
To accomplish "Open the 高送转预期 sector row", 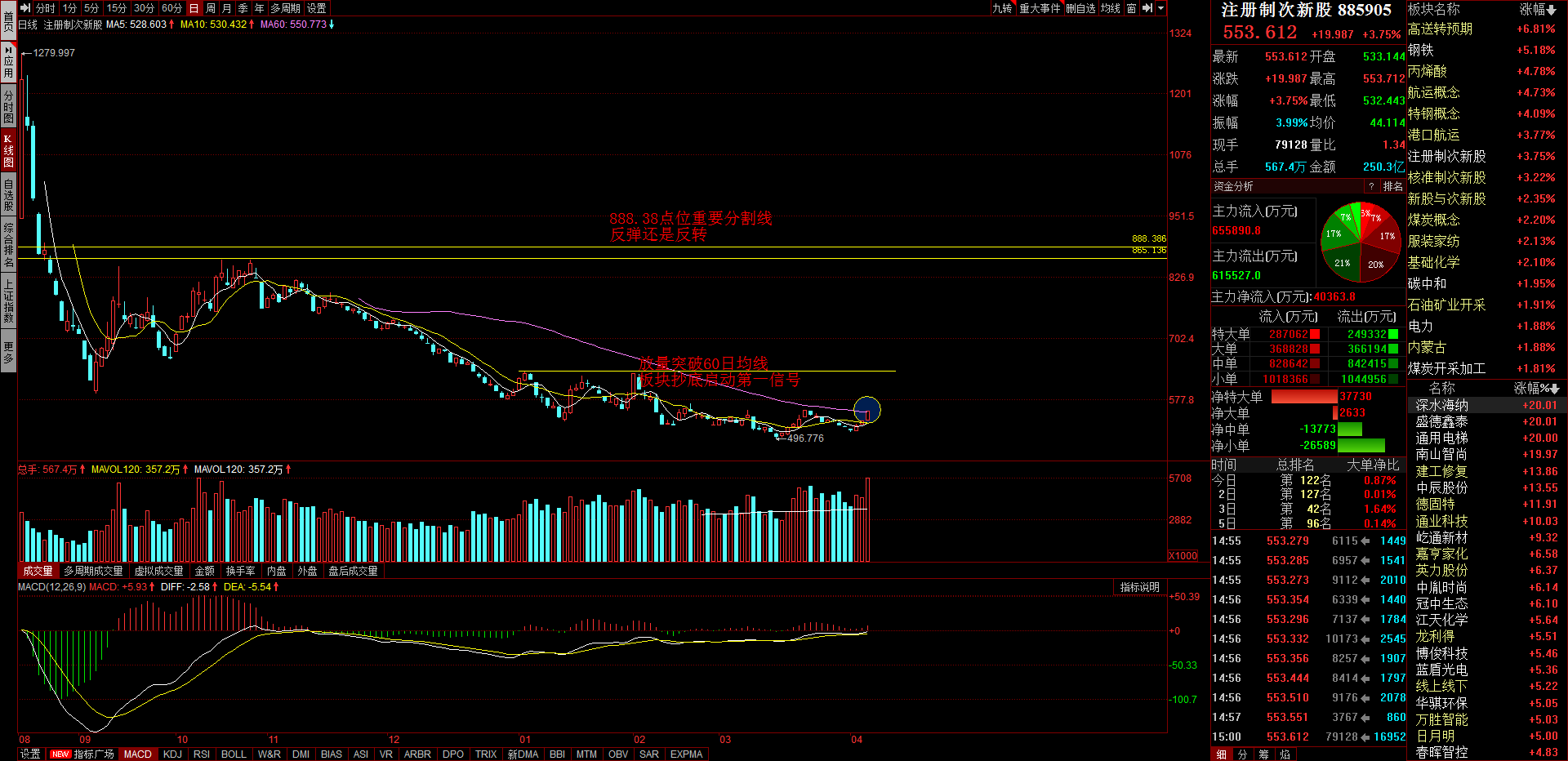I will [x=1487, y=29].
